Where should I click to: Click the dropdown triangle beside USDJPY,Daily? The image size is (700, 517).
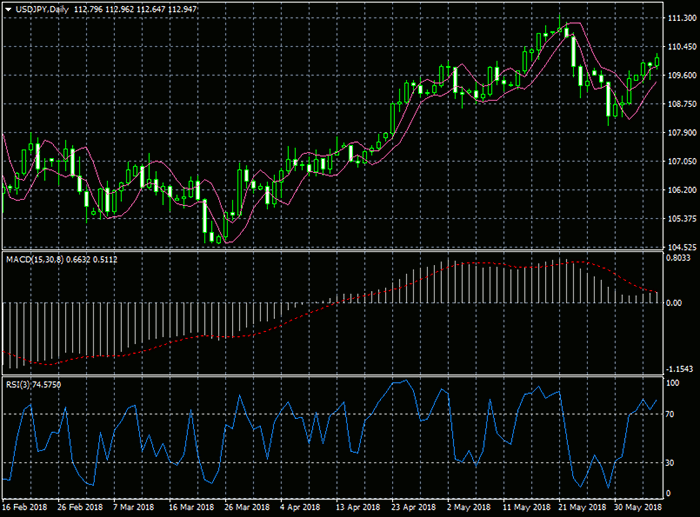pos(9,10)
